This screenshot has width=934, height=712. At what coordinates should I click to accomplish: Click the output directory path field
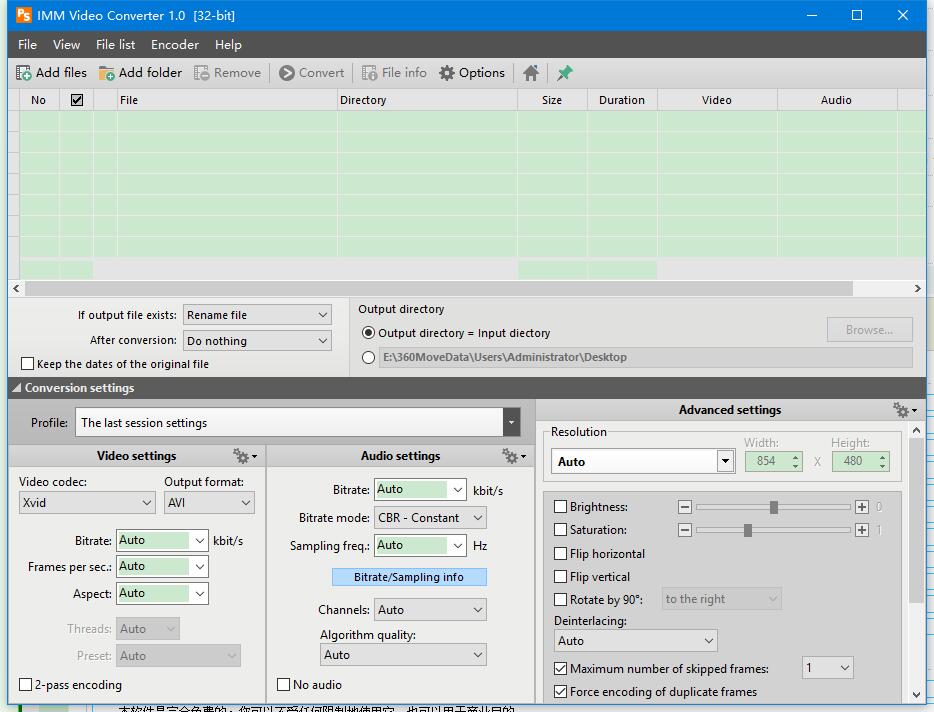(646, 357)
